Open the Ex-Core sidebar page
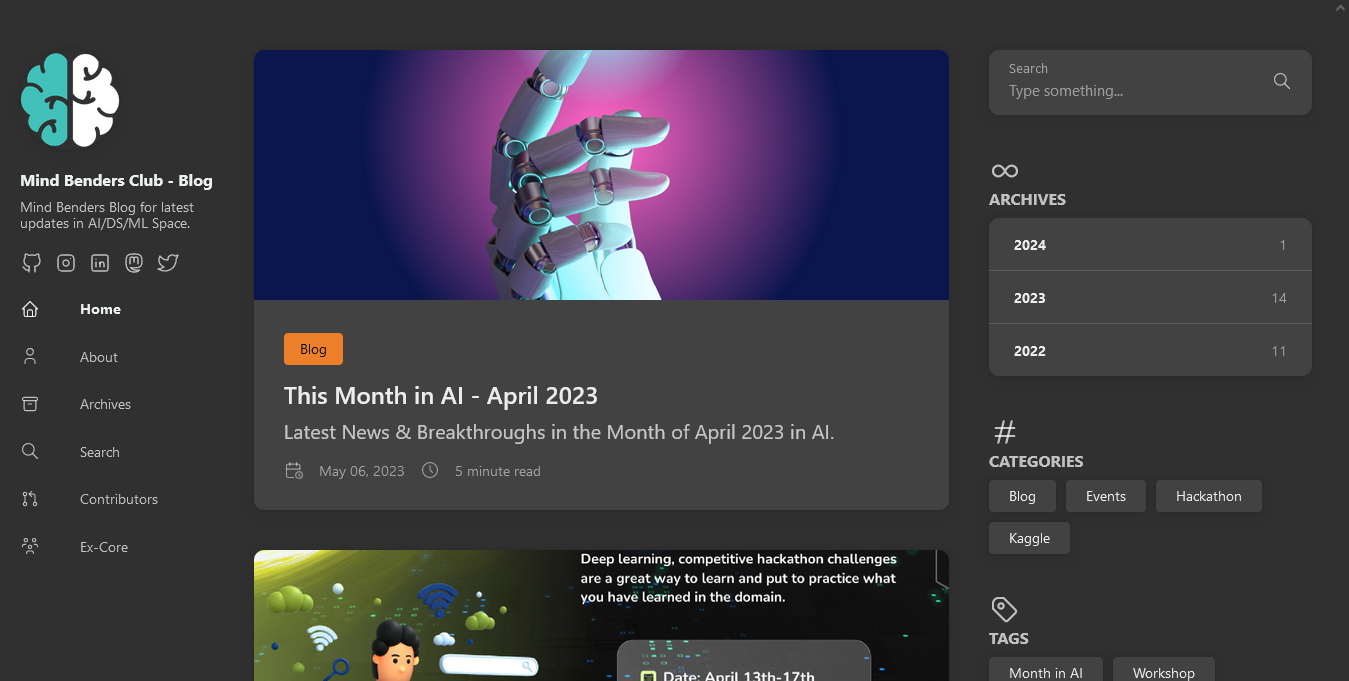This screenshot has width=1349, height=681. (104, 547)
